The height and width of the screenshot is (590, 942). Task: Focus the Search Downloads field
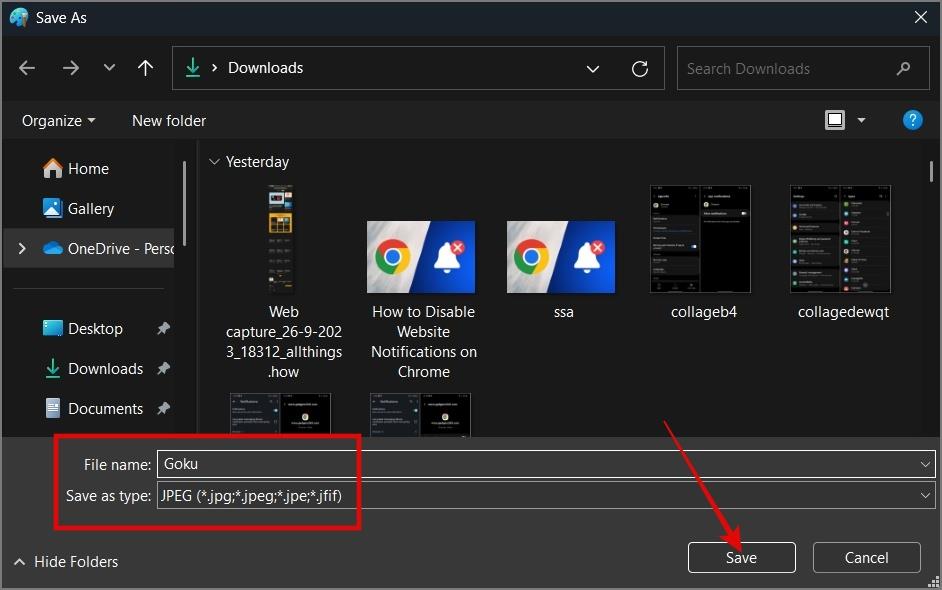(803, 68)
